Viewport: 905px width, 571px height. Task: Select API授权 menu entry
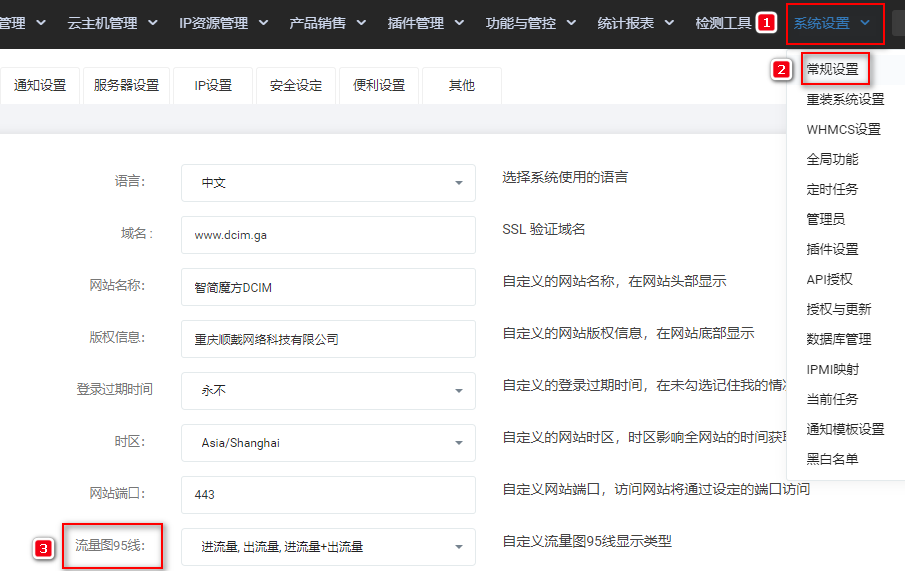pos(829,279)
